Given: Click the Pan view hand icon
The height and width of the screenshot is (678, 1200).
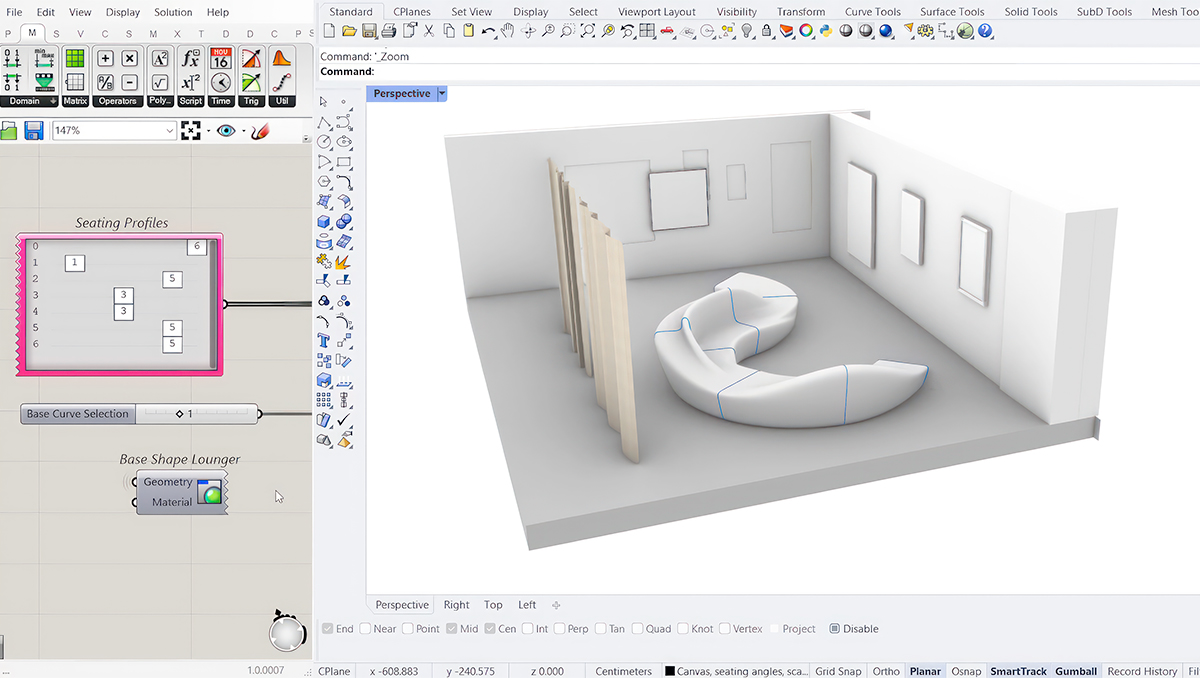Looking at the screenshot, I should (x=508, y=31).
